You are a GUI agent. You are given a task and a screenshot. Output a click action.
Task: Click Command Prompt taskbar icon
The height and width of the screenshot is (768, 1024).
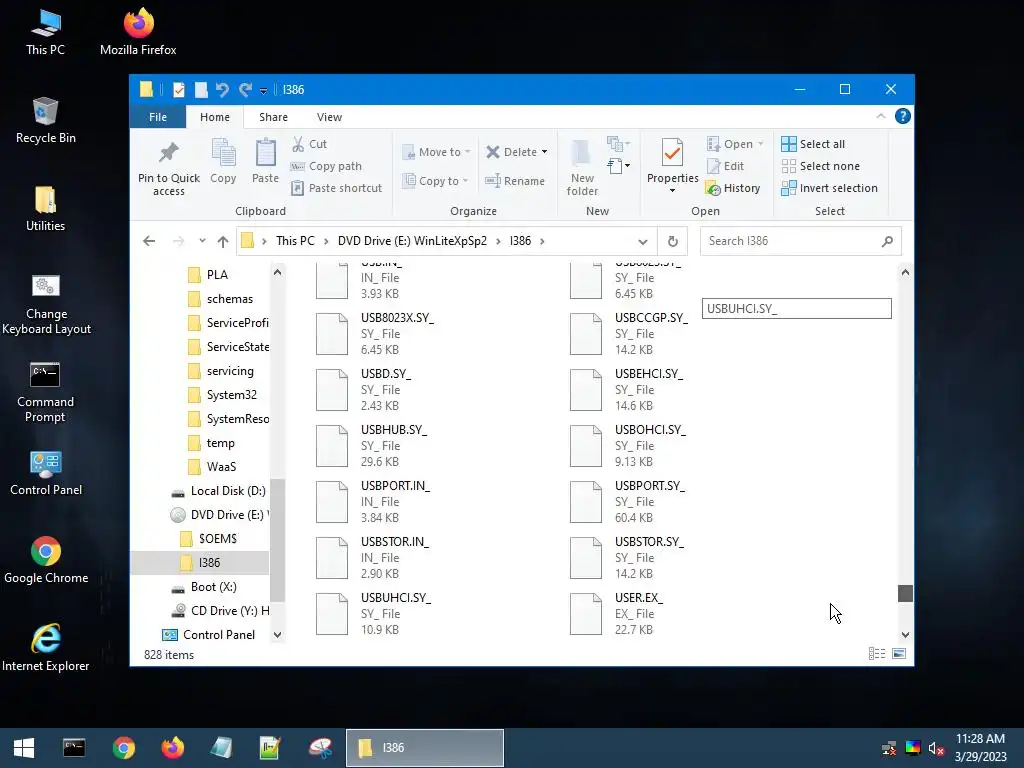coord(74,748)
